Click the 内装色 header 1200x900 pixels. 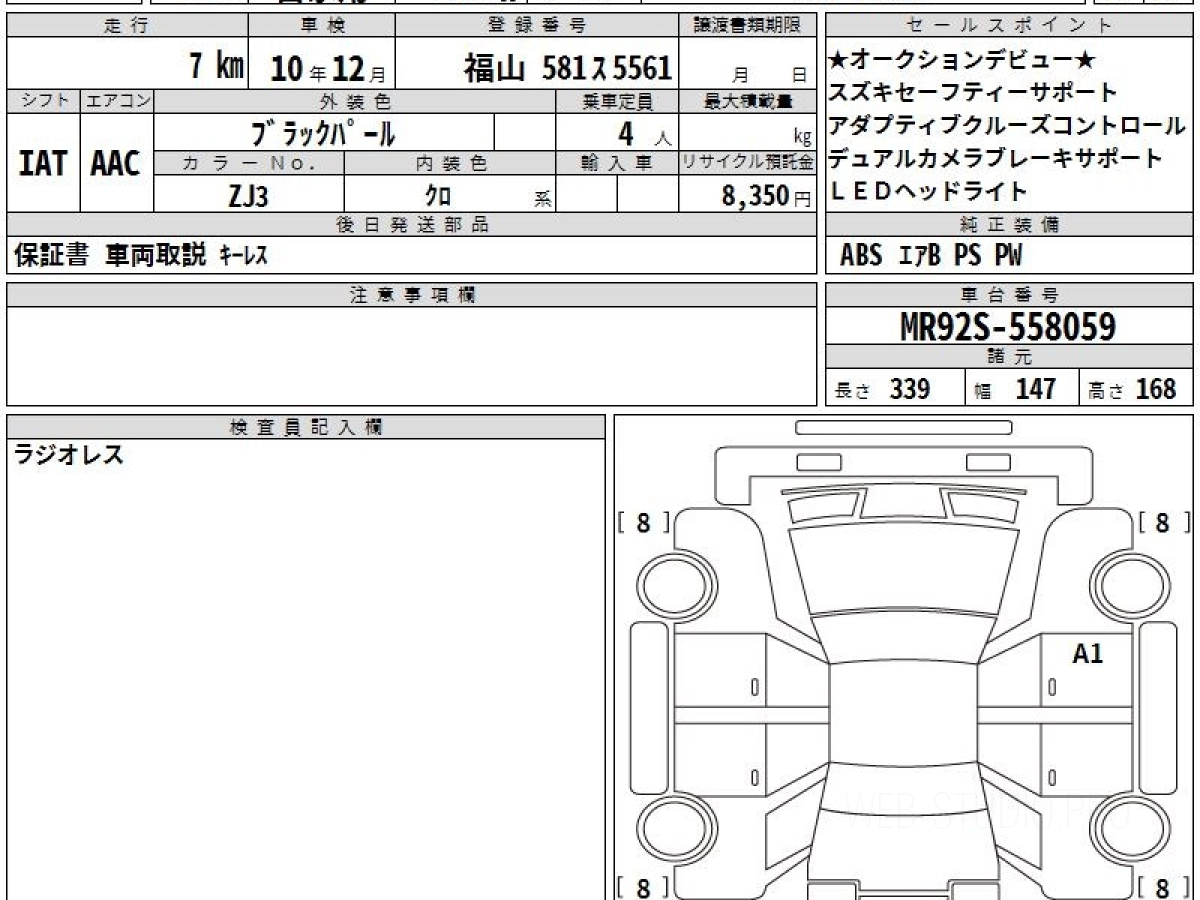(450, 163)
